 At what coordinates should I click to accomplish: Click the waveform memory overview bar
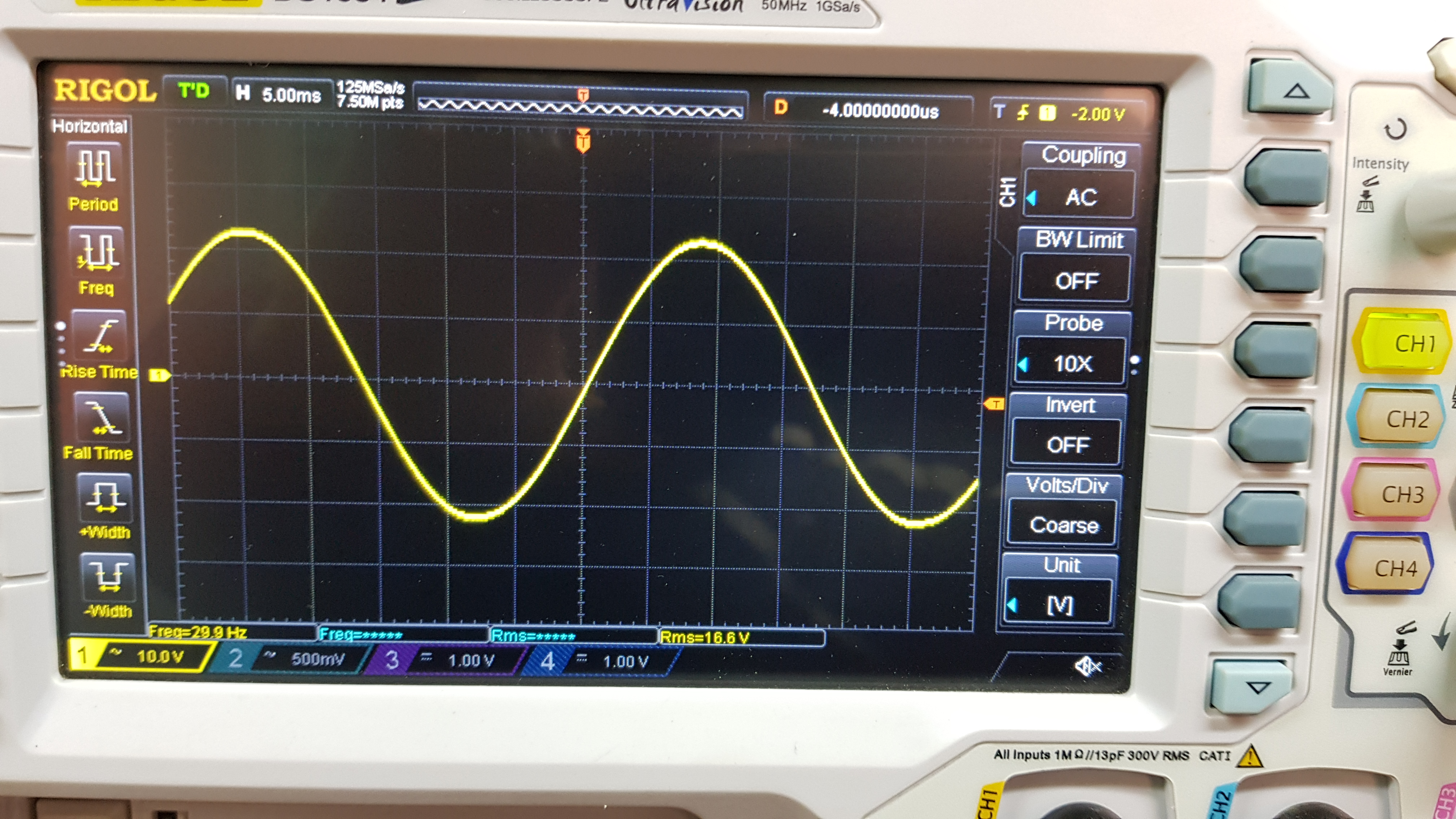[x=580, y=102]
